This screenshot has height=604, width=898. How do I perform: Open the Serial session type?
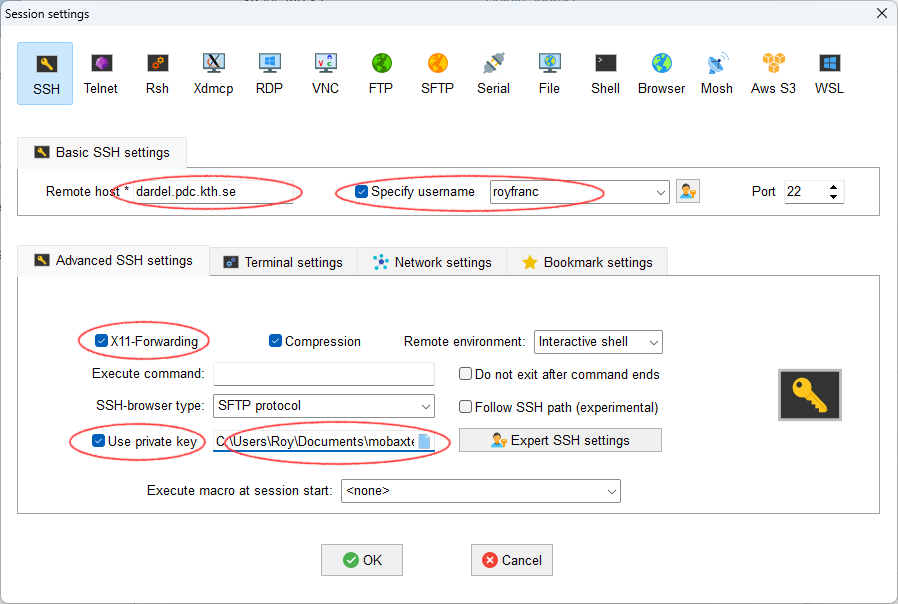coord(493,73)
